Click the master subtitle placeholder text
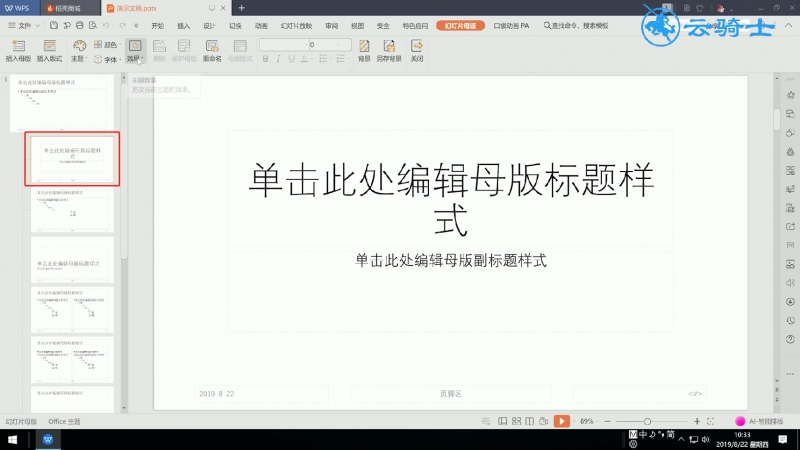The width and height of the screenshot is (800, 450). (451, 261)
